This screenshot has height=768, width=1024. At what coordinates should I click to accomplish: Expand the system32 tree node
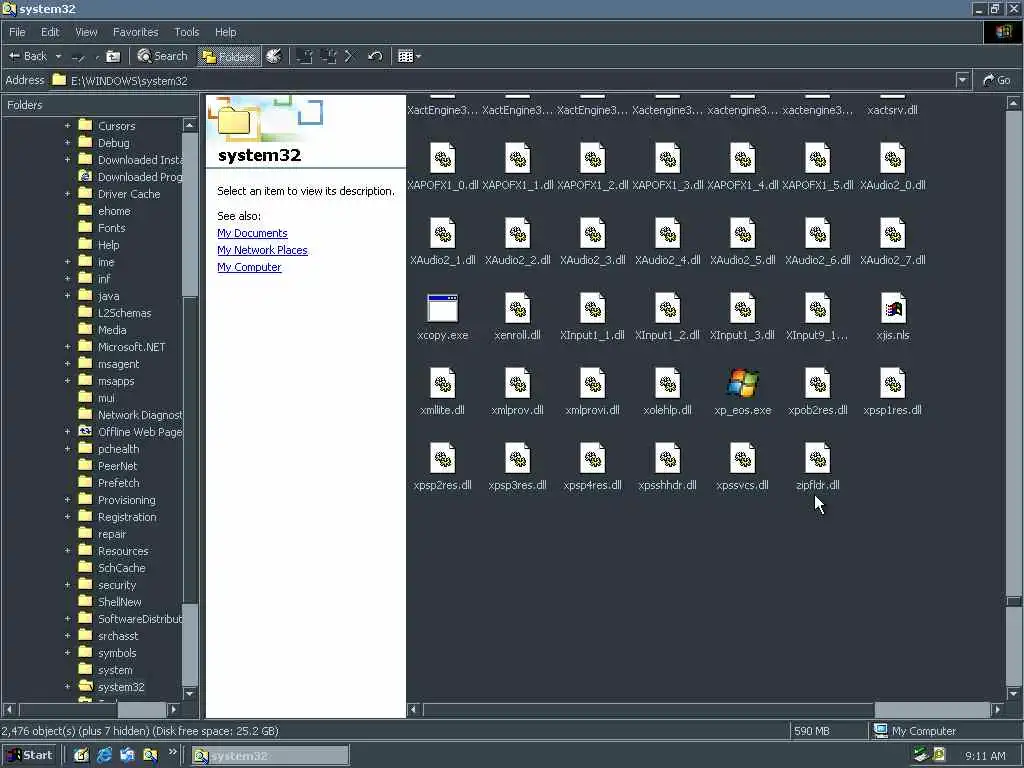coord(67,686)
